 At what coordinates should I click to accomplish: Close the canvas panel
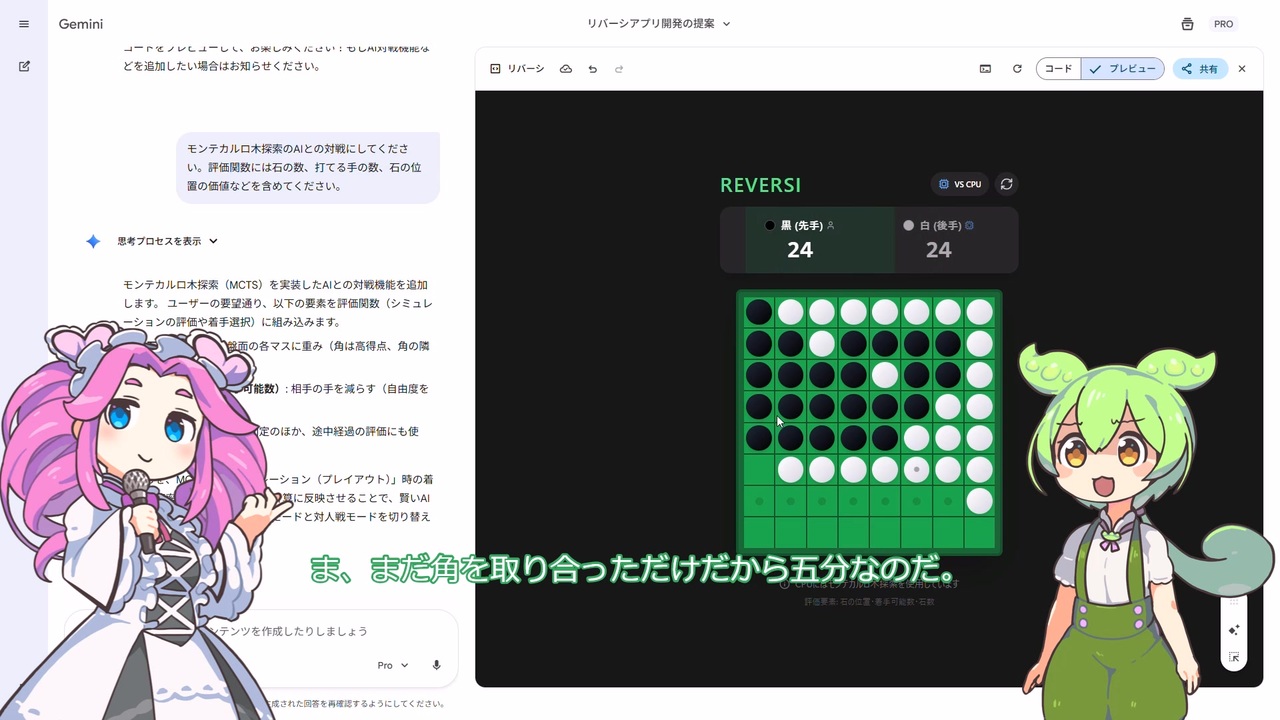point(1242,69)
